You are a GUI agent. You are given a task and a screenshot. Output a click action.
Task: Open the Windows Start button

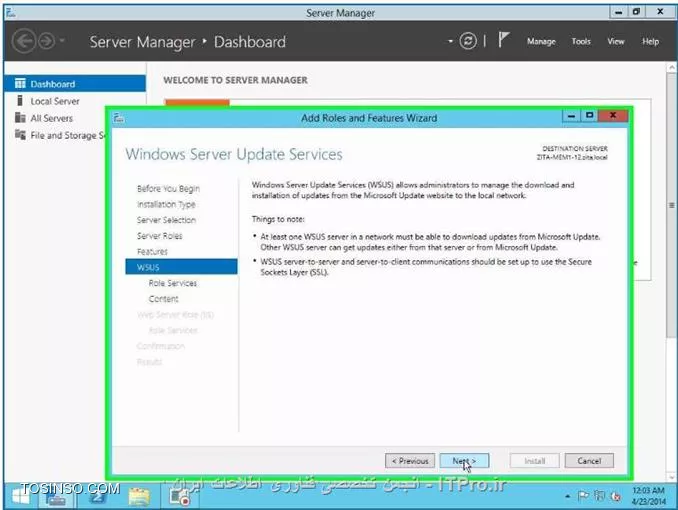(20, 496)
